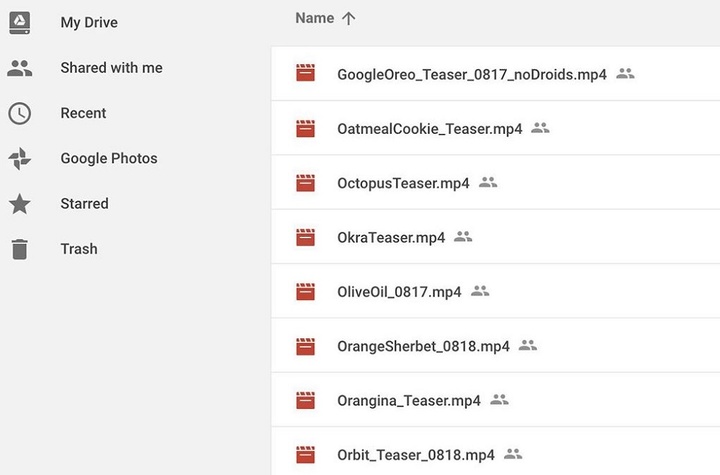Click video icon beside OctopusTeaser.mp4
The image size is (720, 475).
(305, 183)
